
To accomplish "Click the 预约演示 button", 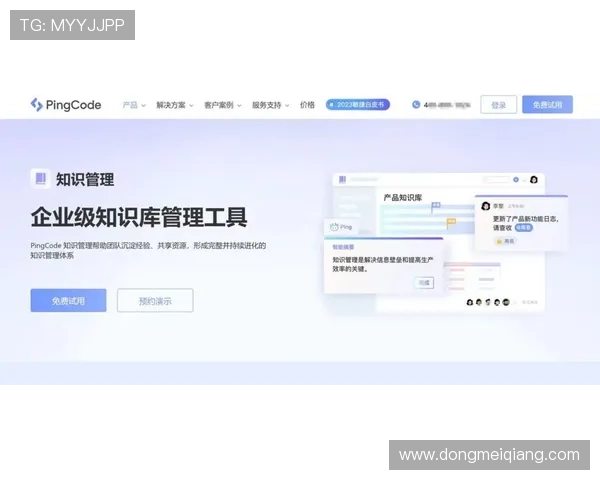I will tap(155, 300).
